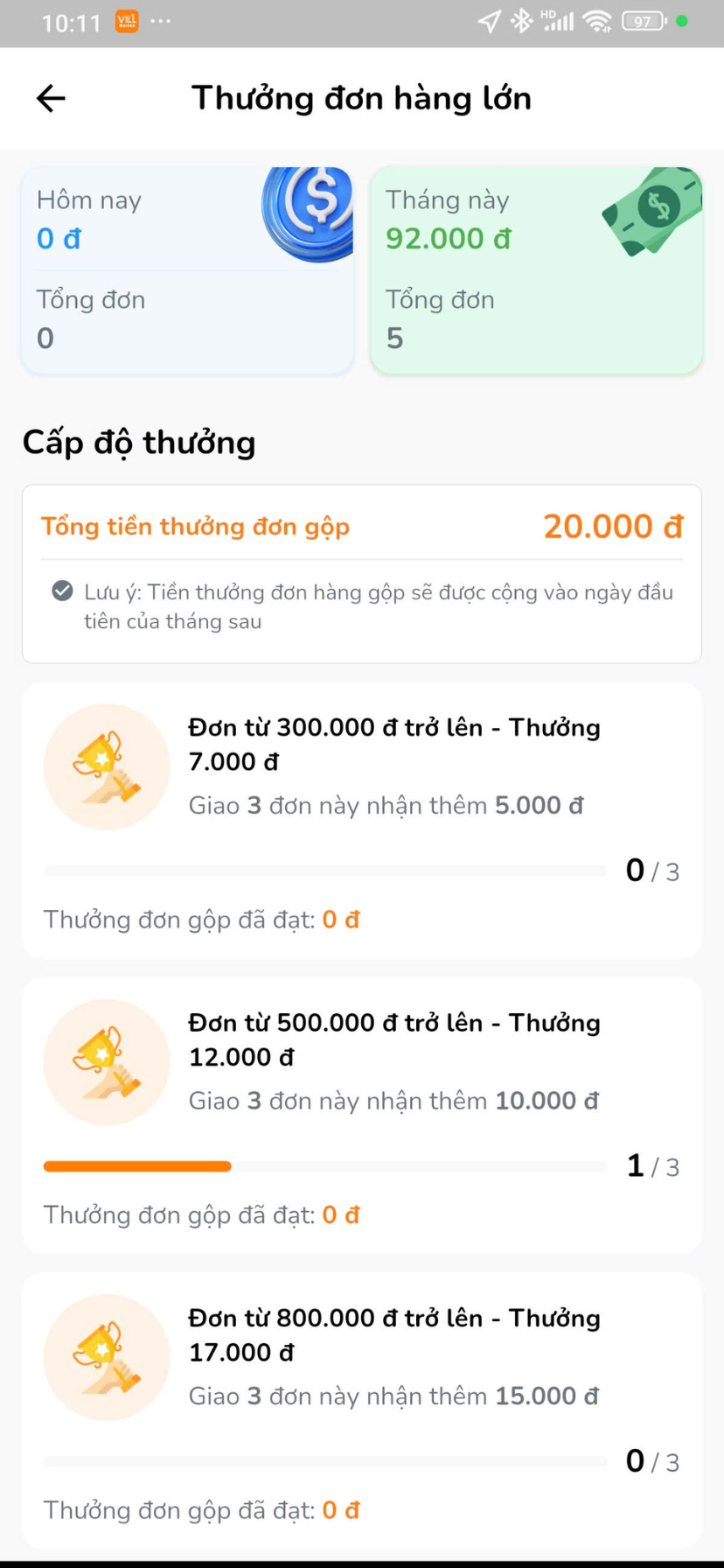Tap the Thưởng đơn hàng lớn page title

tap(361, 98)
